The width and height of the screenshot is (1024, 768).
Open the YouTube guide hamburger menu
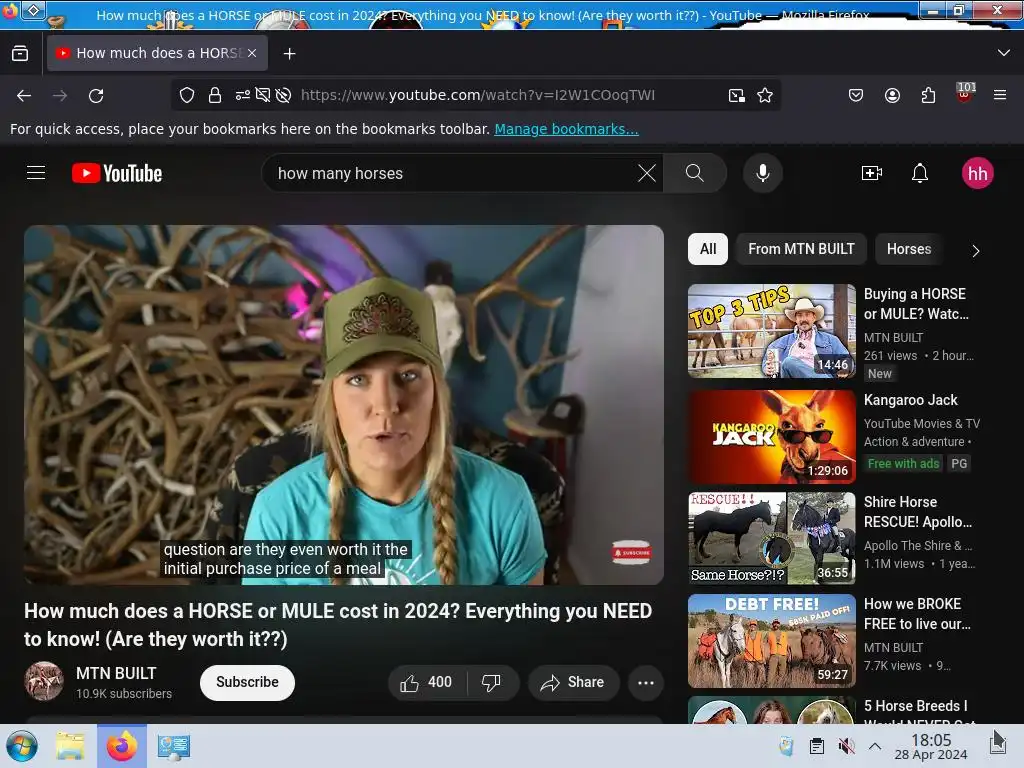(x=36, y=173)
